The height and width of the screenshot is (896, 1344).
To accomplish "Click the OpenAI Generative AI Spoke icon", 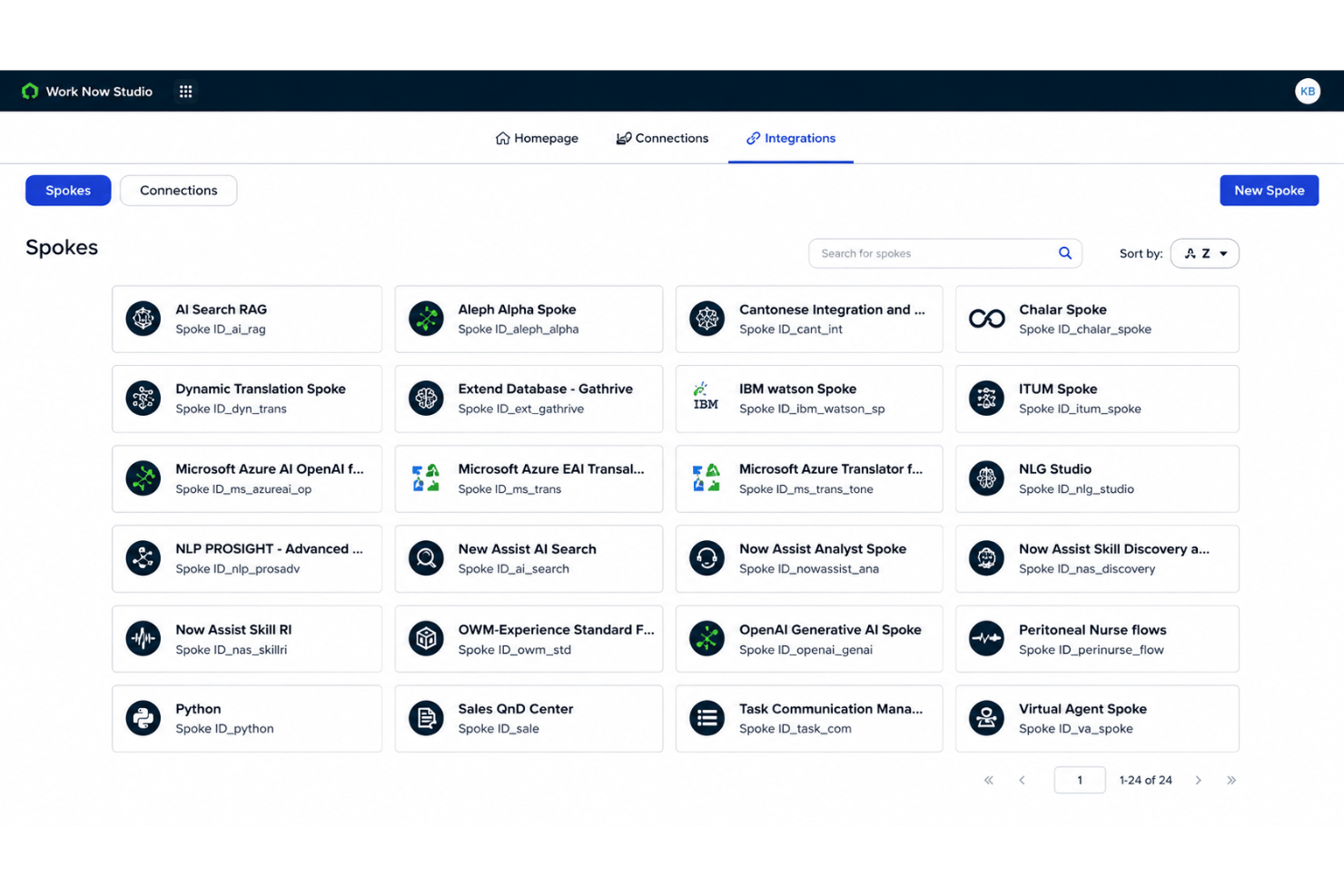I will (707, 639).
